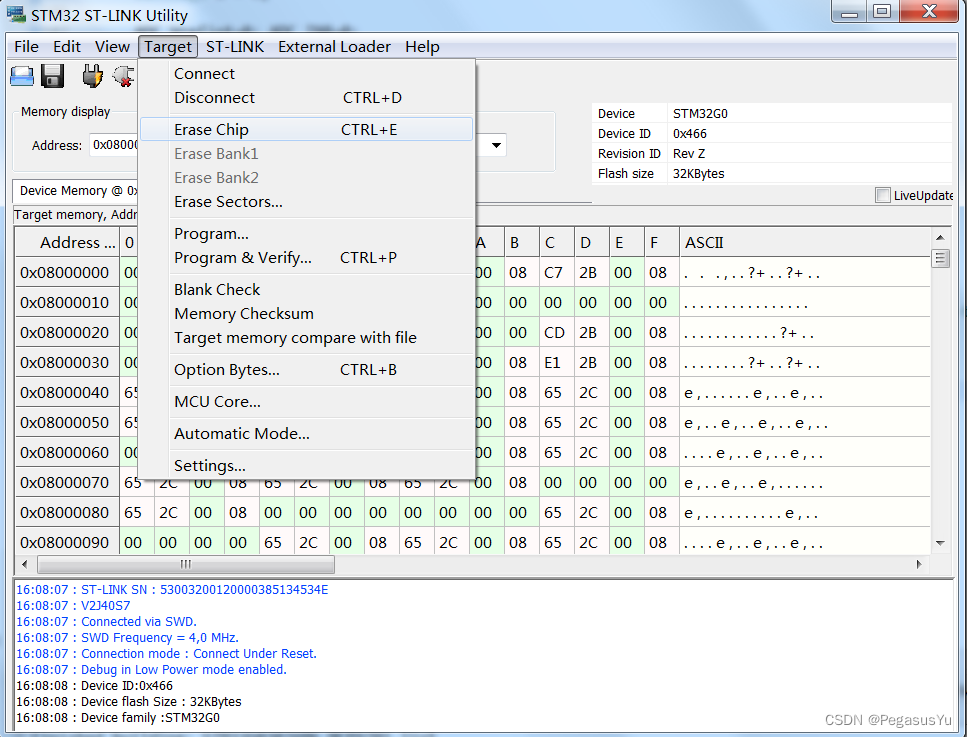
Task: Select address row 0x08000090
Action: pyautogui.click(x=65, y=543)
